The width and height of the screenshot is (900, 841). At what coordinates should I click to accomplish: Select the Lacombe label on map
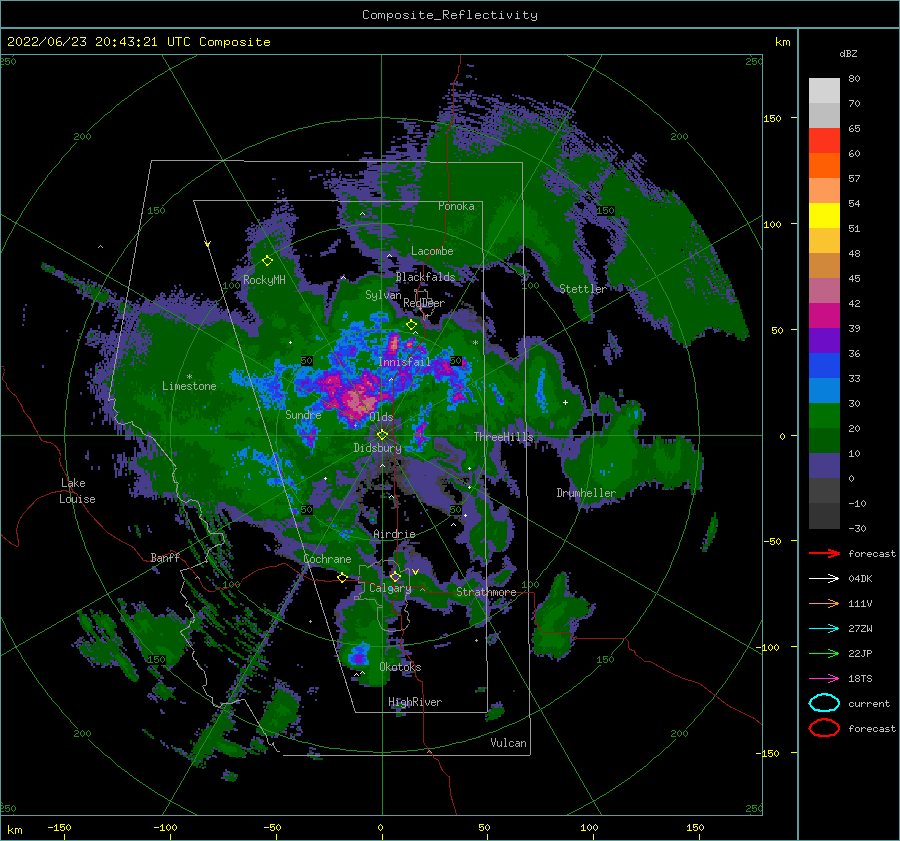pyautogui.click(x=432, y=251)
